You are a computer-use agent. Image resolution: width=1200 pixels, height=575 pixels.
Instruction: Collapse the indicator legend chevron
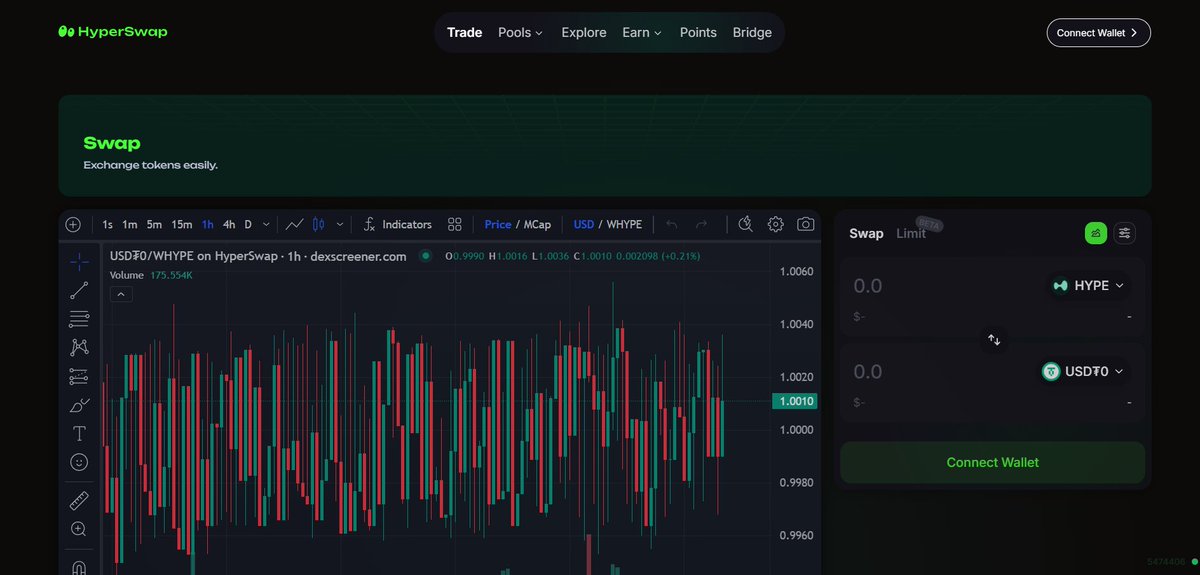(x=120, y=294)
